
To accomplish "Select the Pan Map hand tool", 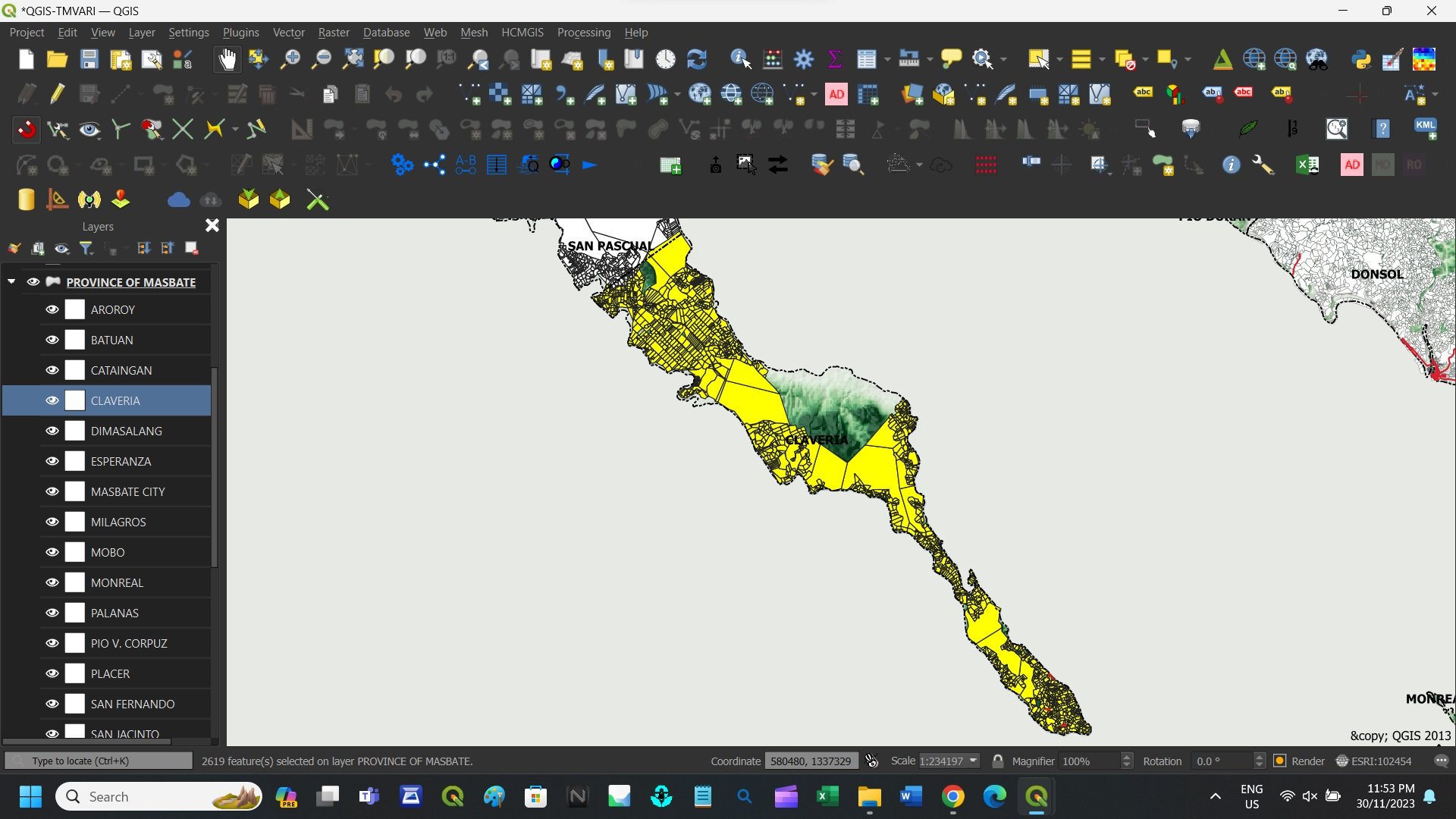I will tap(227, 59).
